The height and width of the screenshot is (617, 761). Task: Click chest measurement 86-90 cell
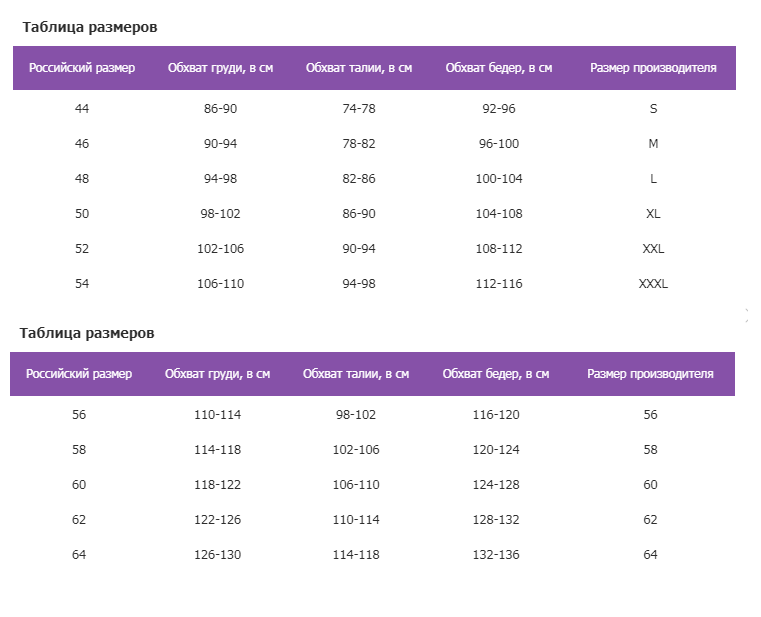(220, 108)
